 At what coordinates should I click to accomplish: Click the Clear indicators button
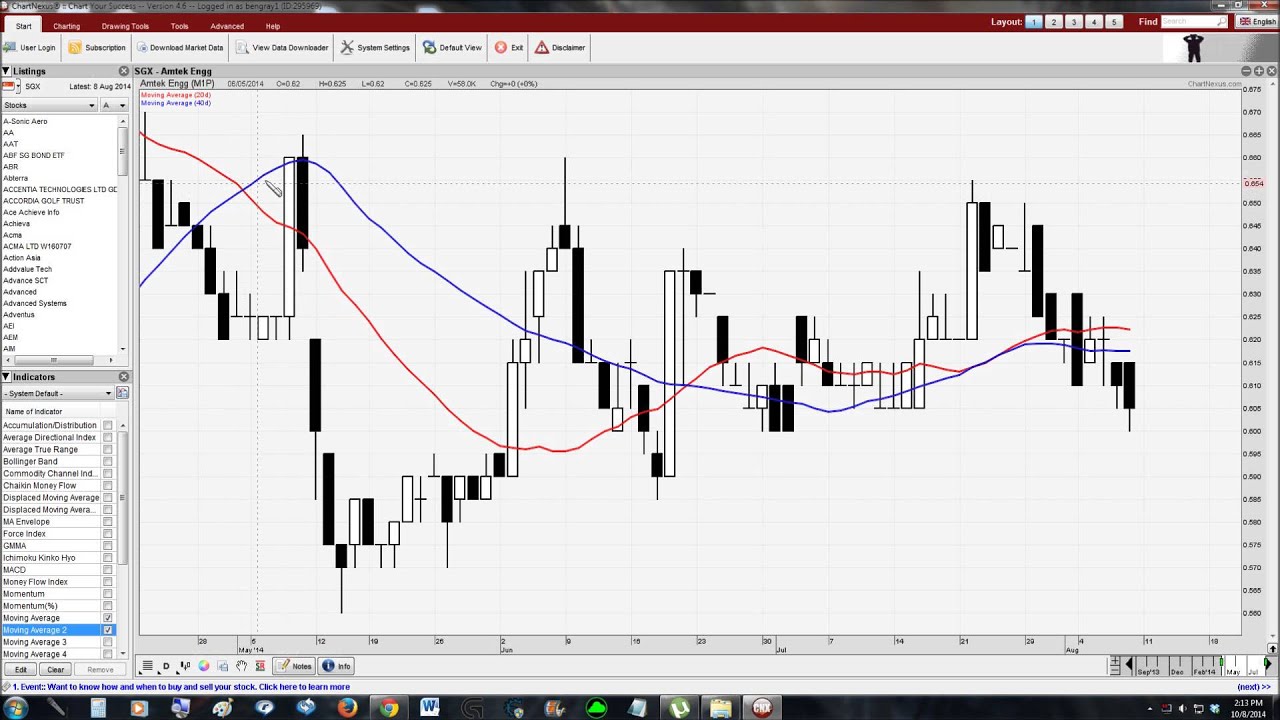click(x=56, y=669)
